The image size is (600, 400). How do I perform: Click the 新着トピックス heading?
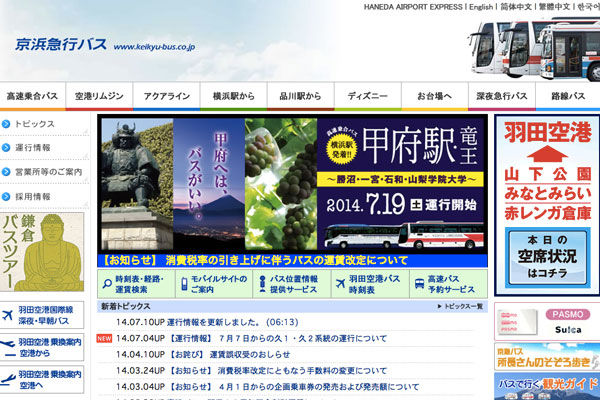coord(126,307)
